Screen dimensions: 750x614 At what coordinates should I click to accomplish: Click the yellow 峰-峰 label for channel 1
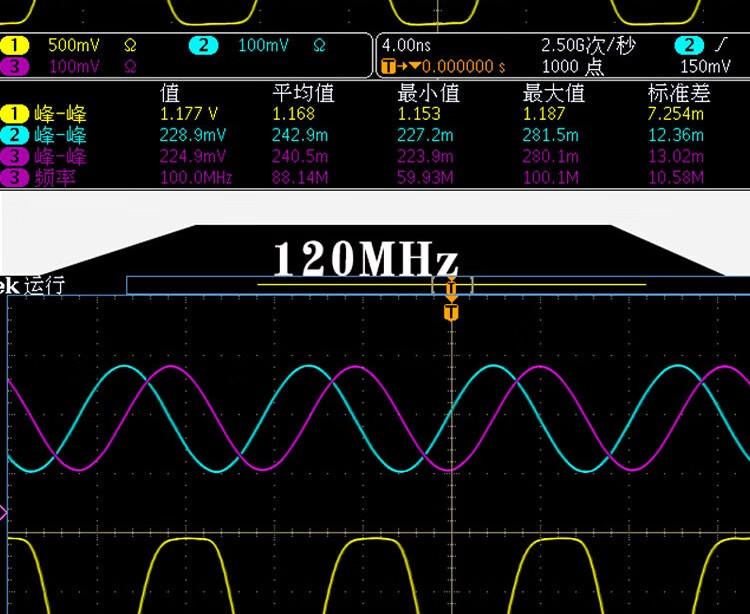[x=60, y=114]
